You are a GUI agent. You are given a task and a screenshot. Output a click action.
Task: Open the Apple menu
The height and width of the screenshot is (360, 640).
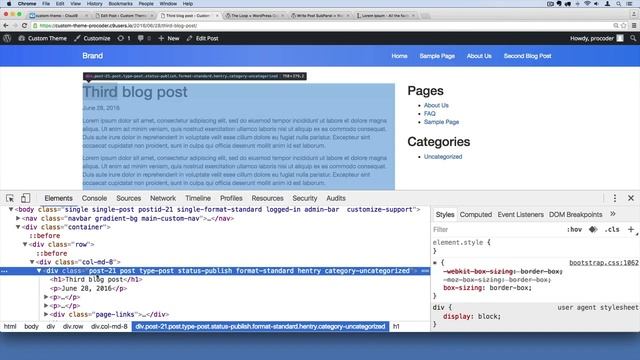[9, 4]
